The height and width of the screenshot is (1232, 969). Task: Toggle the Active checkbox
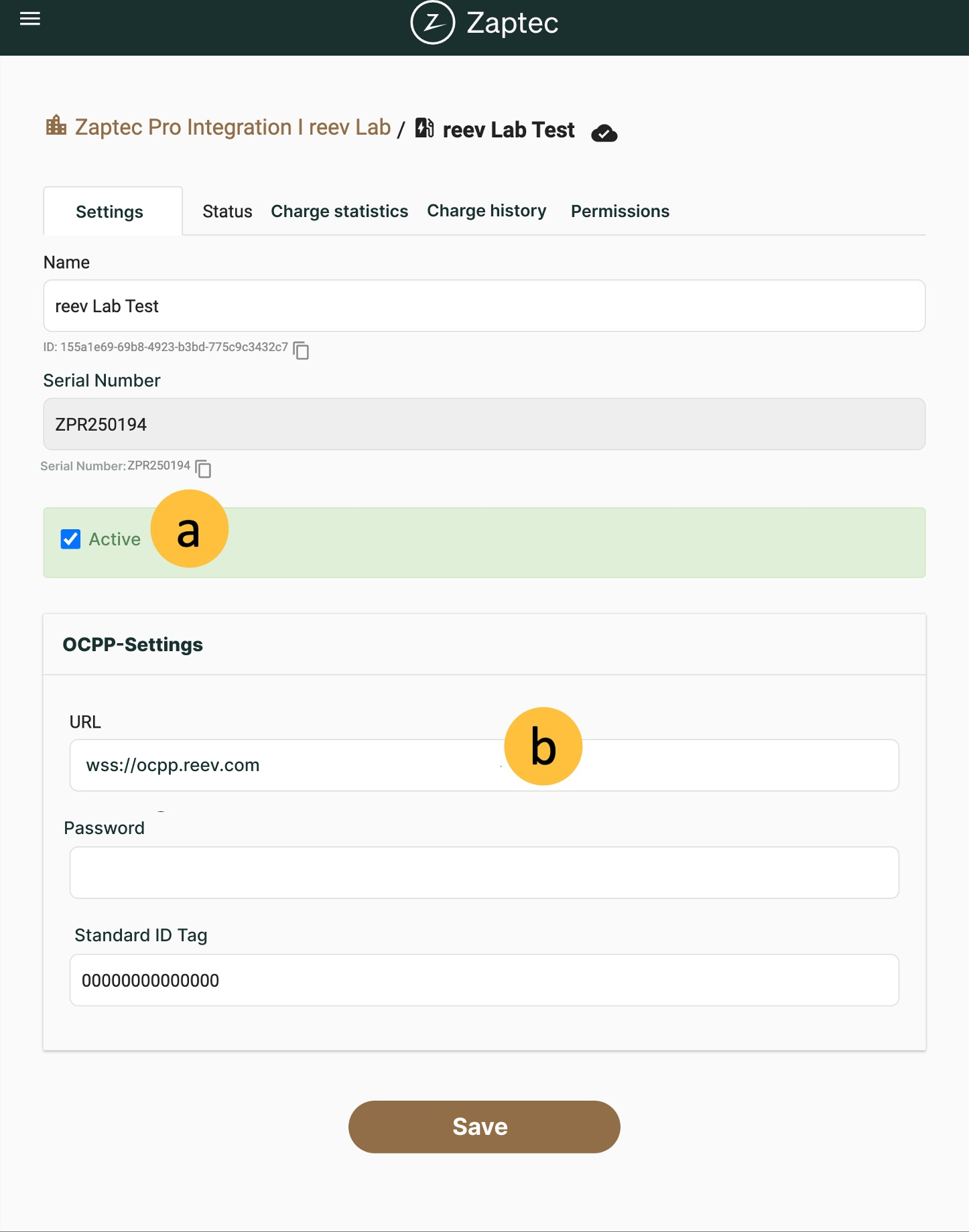click(x=70, y=539)
